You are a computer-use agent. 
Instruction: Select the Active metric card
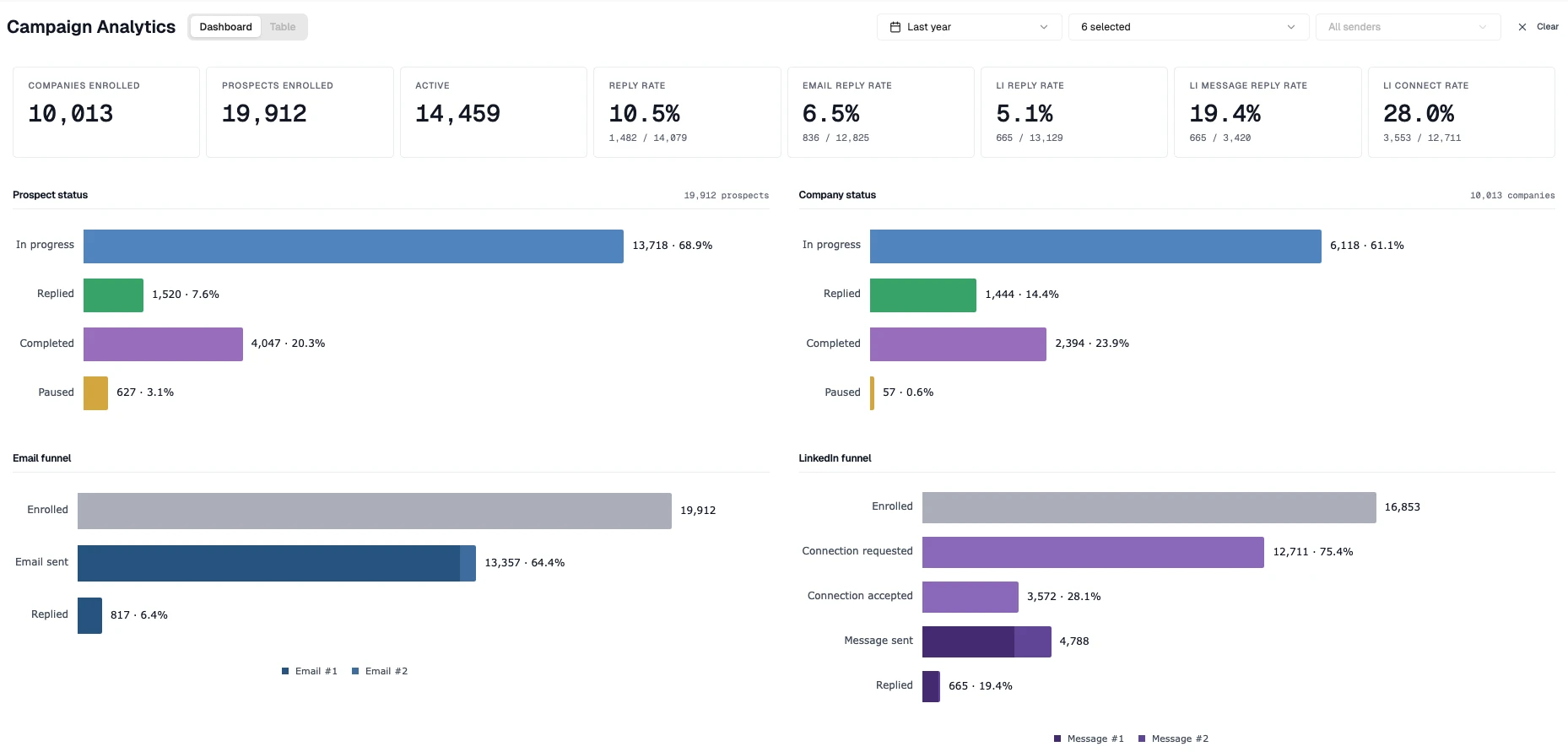(x=494, y=112)
